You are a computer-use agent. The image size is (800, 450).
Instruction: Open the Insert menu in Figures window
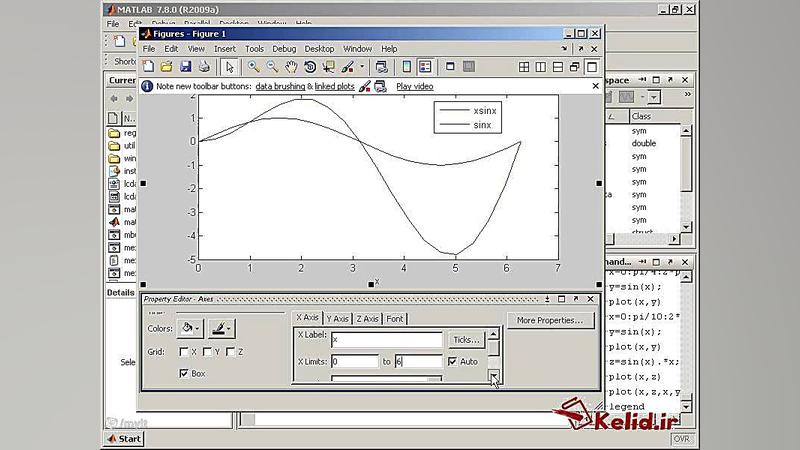pyautogui.click(x=224, y=49)
